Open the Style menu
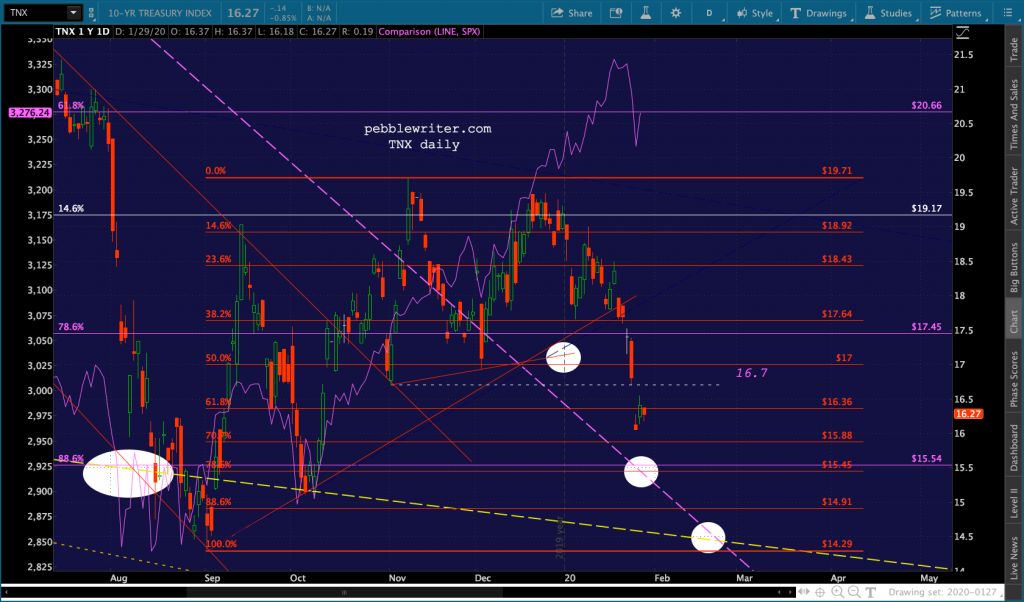The image size is (1024, 602). [755, 13]
